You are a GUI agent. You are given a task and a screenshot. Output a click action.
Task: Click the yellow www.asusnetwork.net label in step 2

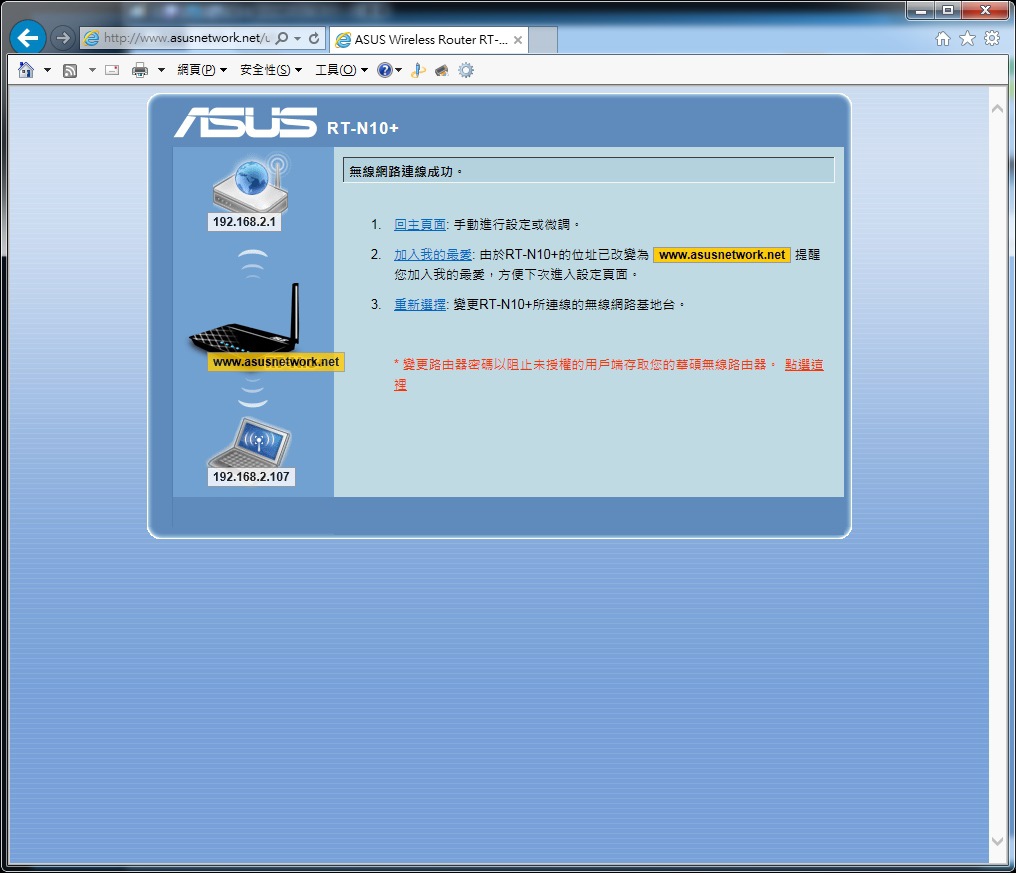pyautogui.click(x=722, y=255)
